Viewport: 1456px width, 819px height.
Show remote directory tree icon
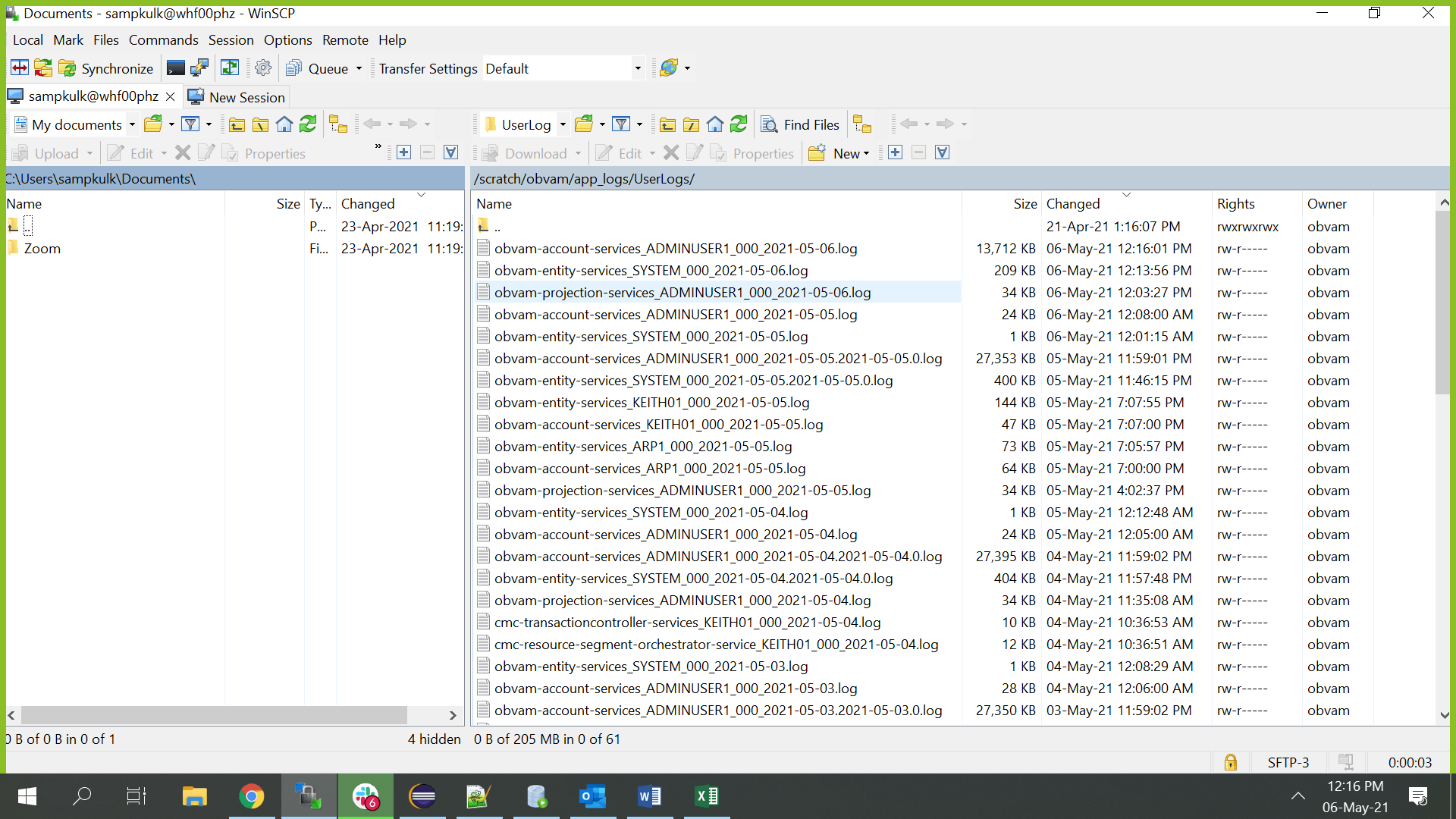click(862, 124)
